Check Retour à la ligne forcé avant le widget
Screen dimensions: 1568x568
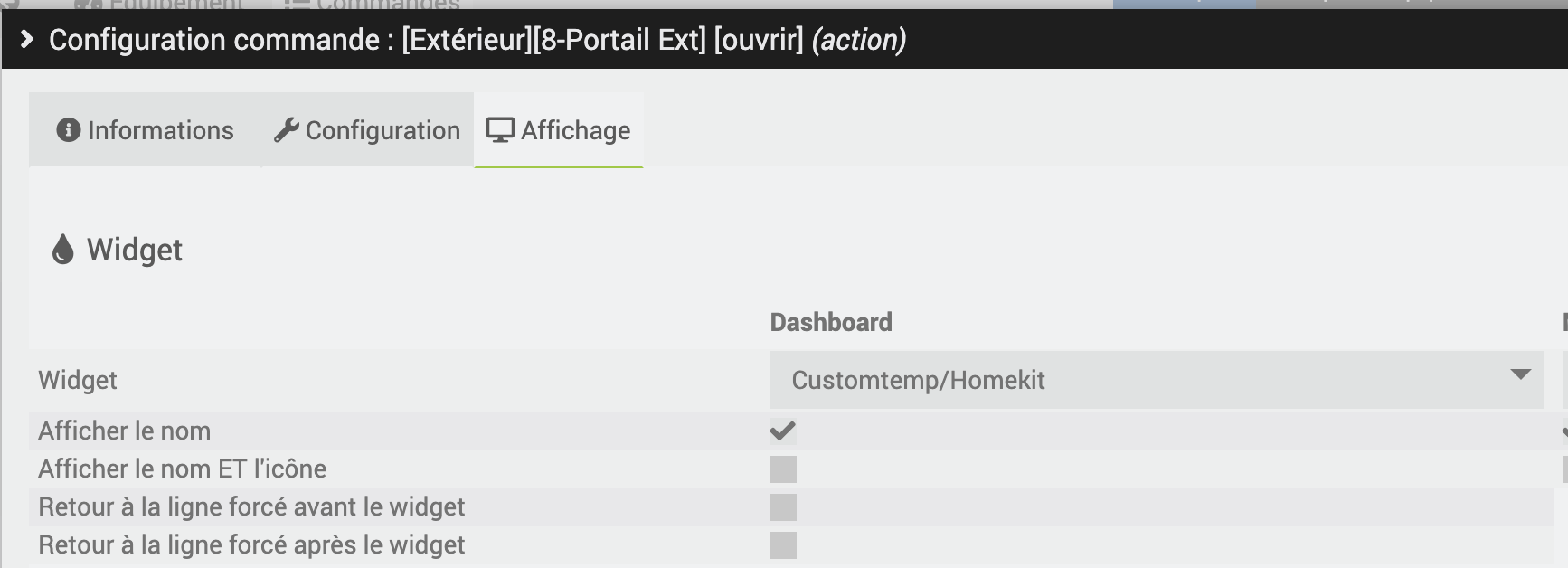(783, 506)
